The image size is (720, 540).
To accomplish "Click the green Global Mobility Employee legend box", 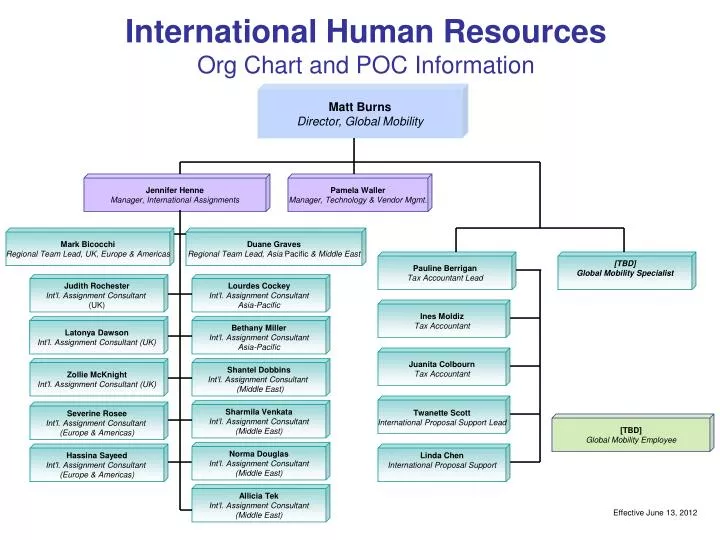I will point(633,433).
